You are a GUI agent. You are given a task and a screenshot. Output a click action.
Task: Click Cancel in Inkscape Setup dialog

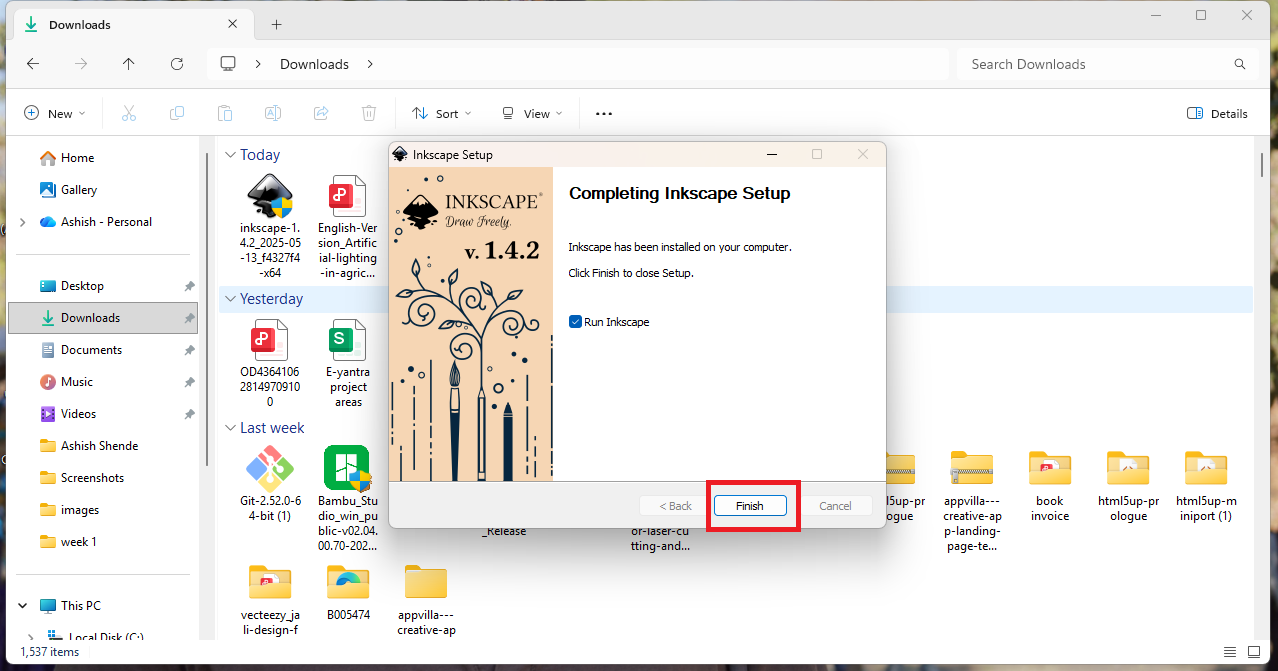835,506
